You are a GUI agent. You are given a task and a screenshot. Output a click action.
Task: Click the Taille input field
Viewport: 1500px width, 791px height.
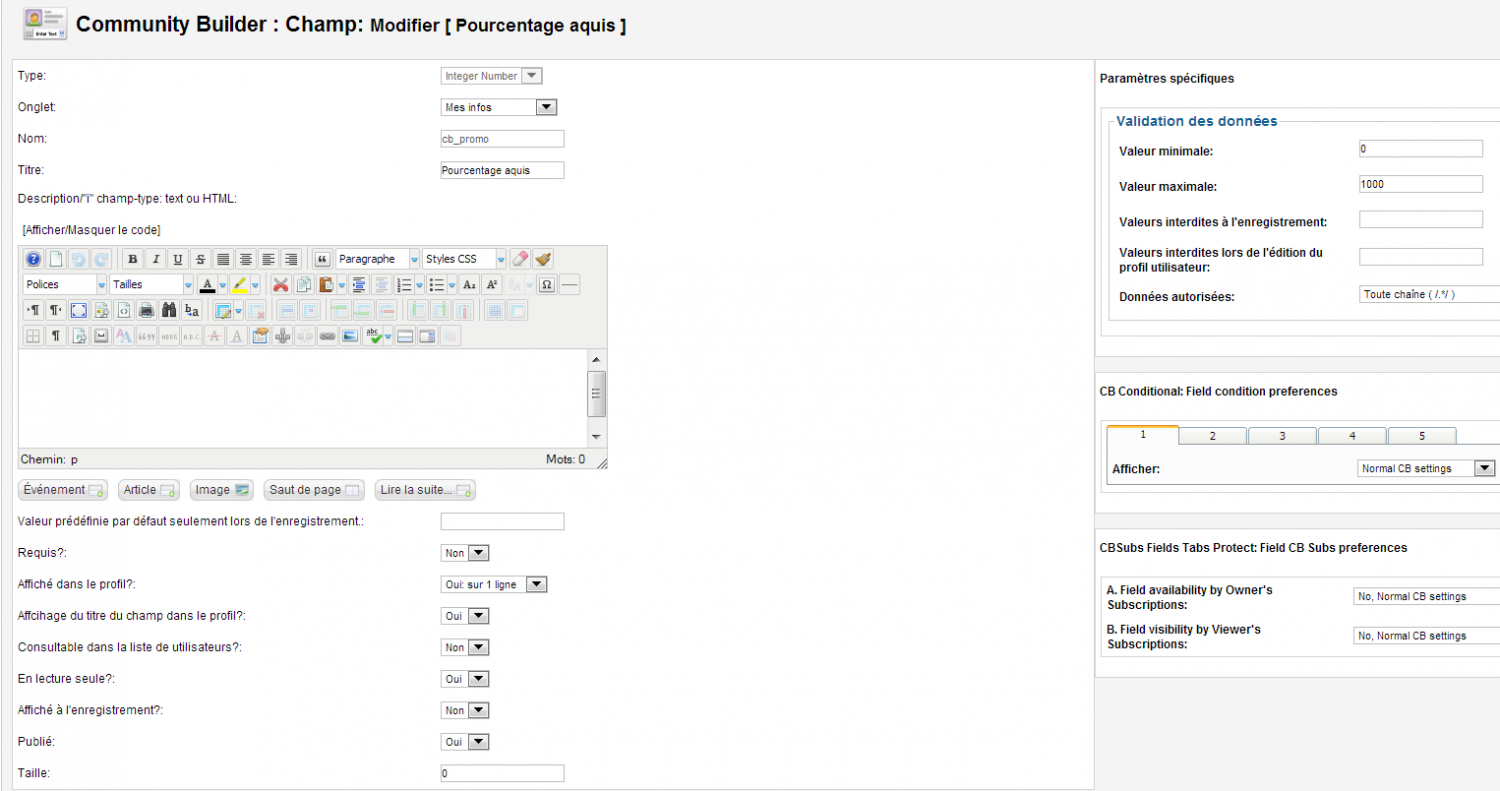[502, 773]
